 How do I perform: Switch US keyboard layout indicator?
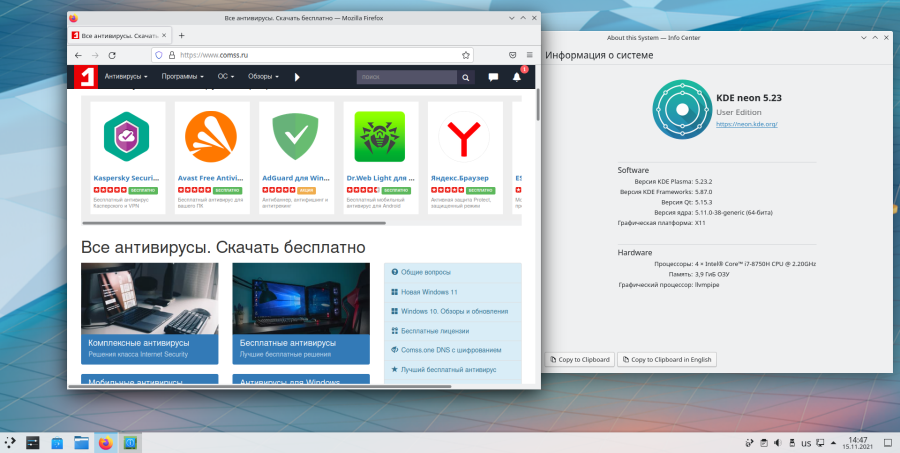point(806,443)
